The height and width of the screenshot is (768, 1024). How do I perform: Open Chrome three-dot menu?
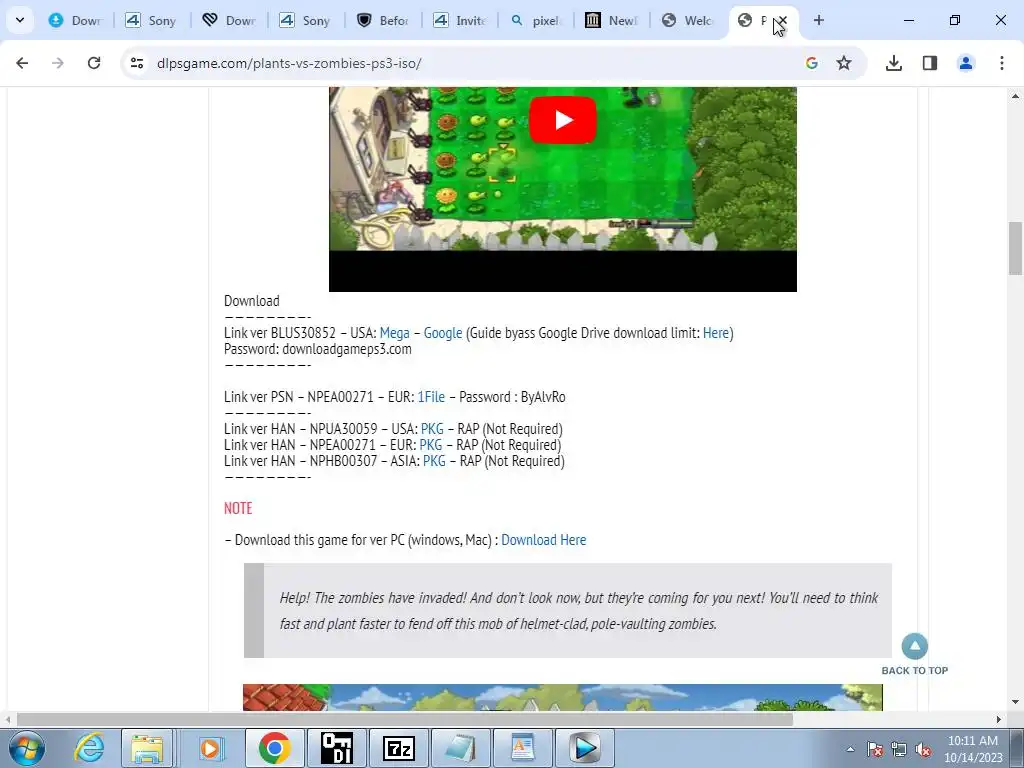tap(1002, 63)
